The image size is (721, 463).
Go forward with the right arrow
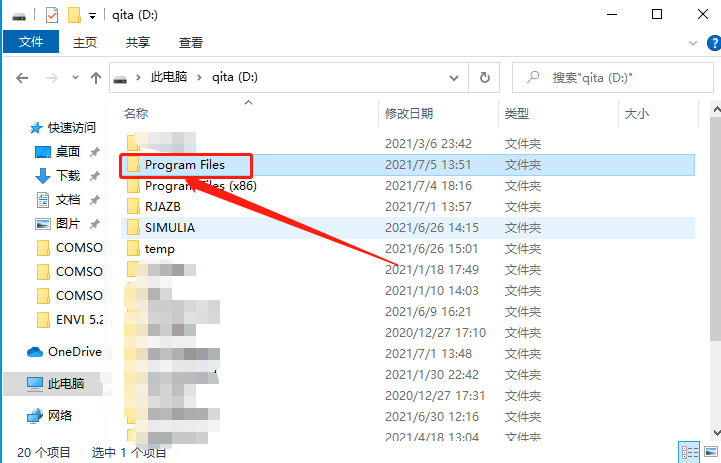[52, 78]
